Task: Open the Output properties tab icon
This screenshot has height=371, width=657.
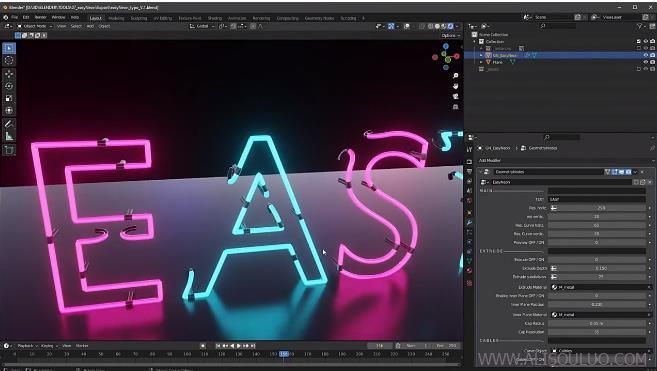Action: pyautogui.click(x=470, y=171)
